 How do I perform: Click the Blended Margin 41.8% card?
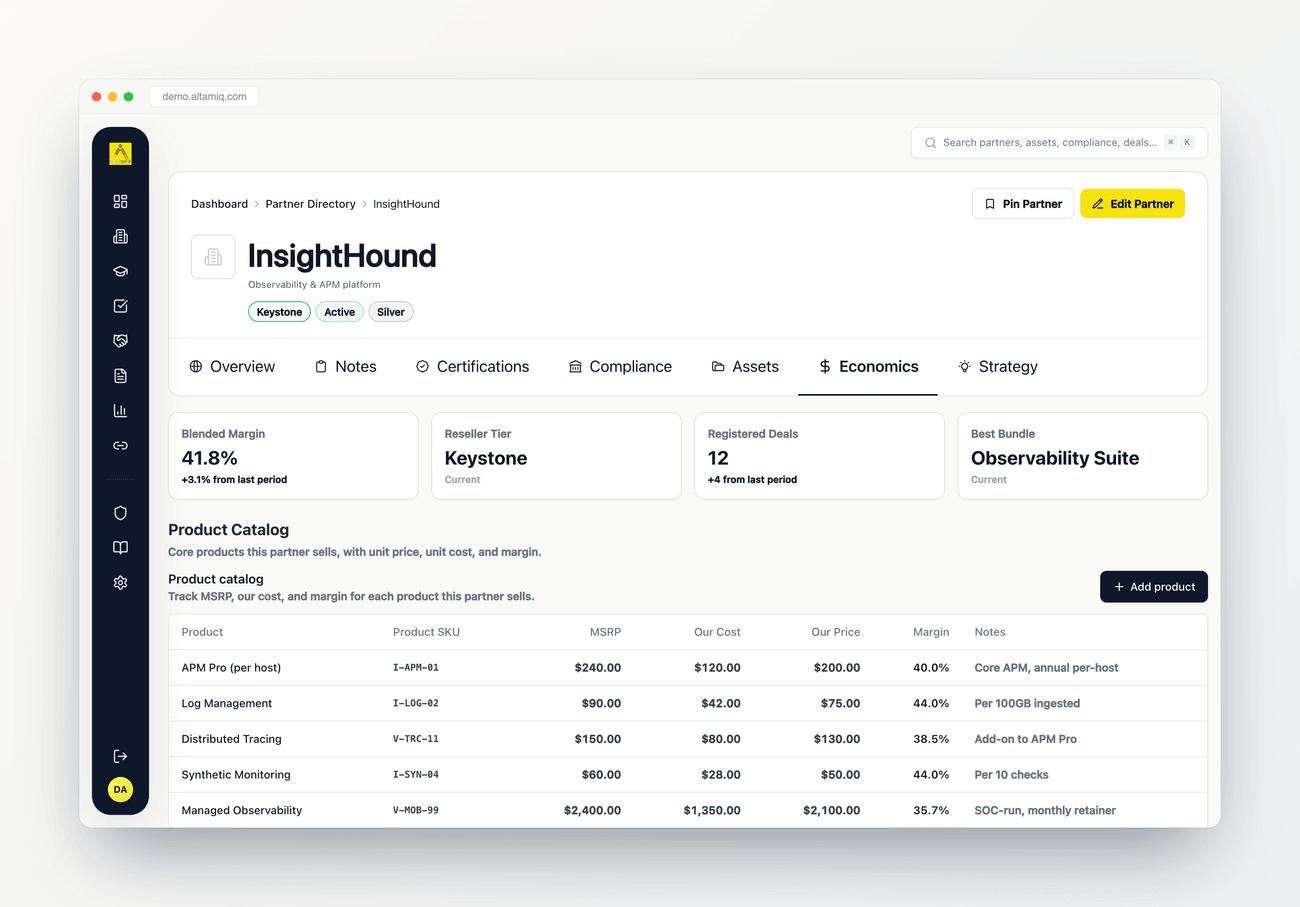[293, 456]
